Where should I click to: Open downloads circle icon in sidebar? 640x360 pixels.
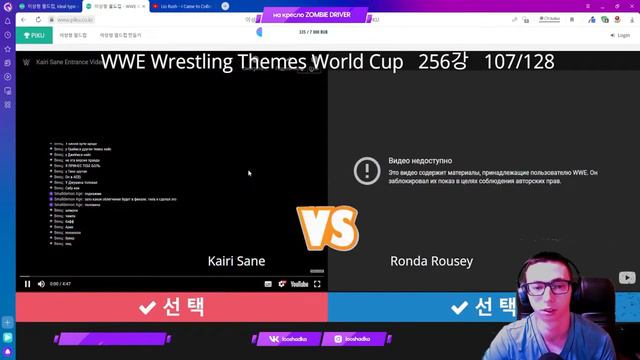pyautogui.click(x=7, y=77)
